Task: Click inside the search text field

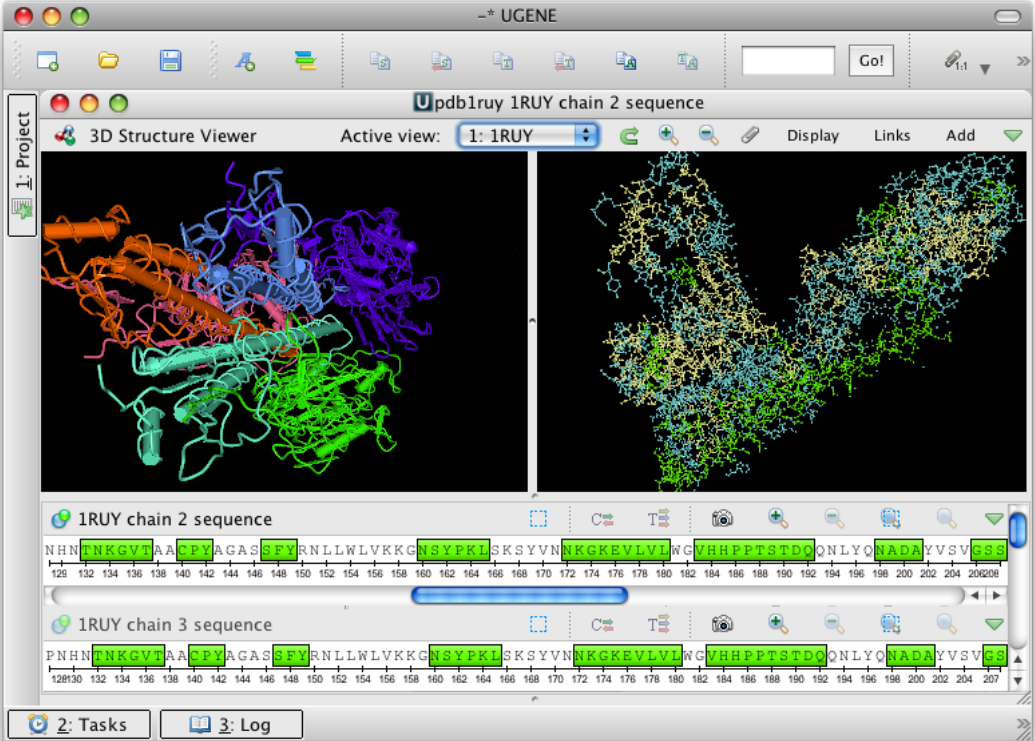Action: coord(788,60)
